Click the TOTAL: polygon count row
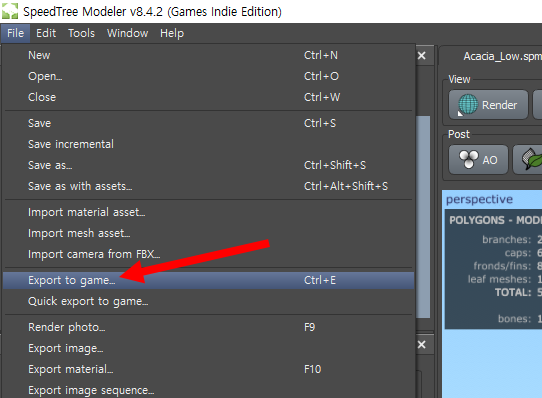 coord(518,293)
